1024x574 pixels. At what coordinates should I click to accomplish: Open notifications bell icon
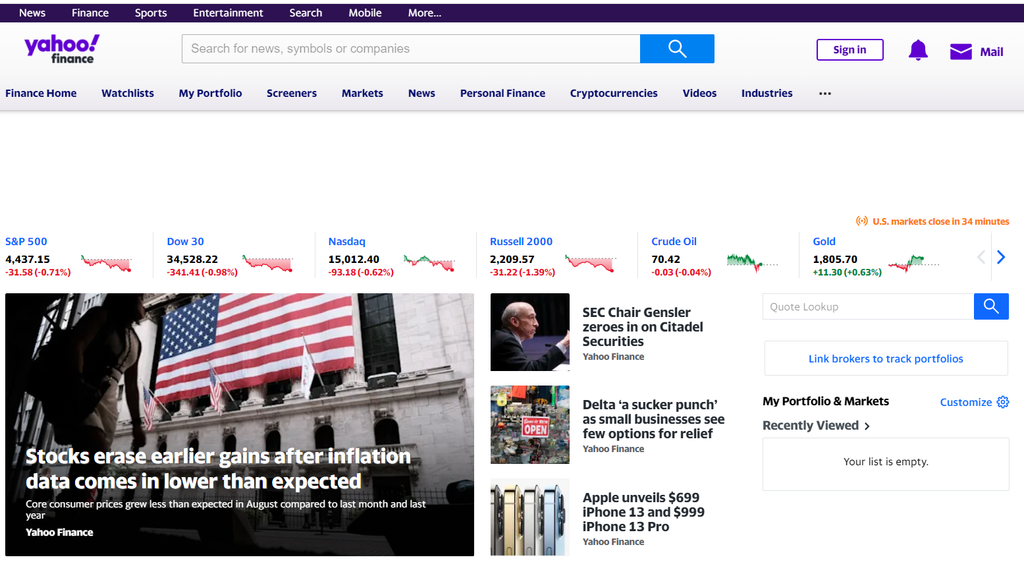point(918,50)
